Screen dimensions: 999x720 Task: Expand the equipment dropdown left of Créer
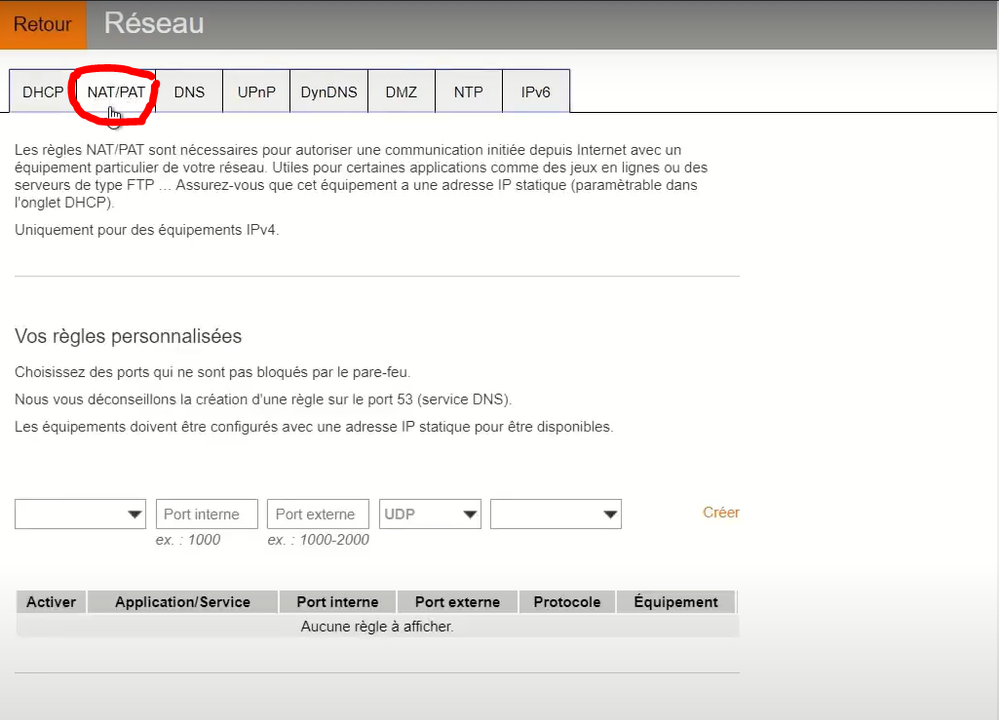click(556, 514)
